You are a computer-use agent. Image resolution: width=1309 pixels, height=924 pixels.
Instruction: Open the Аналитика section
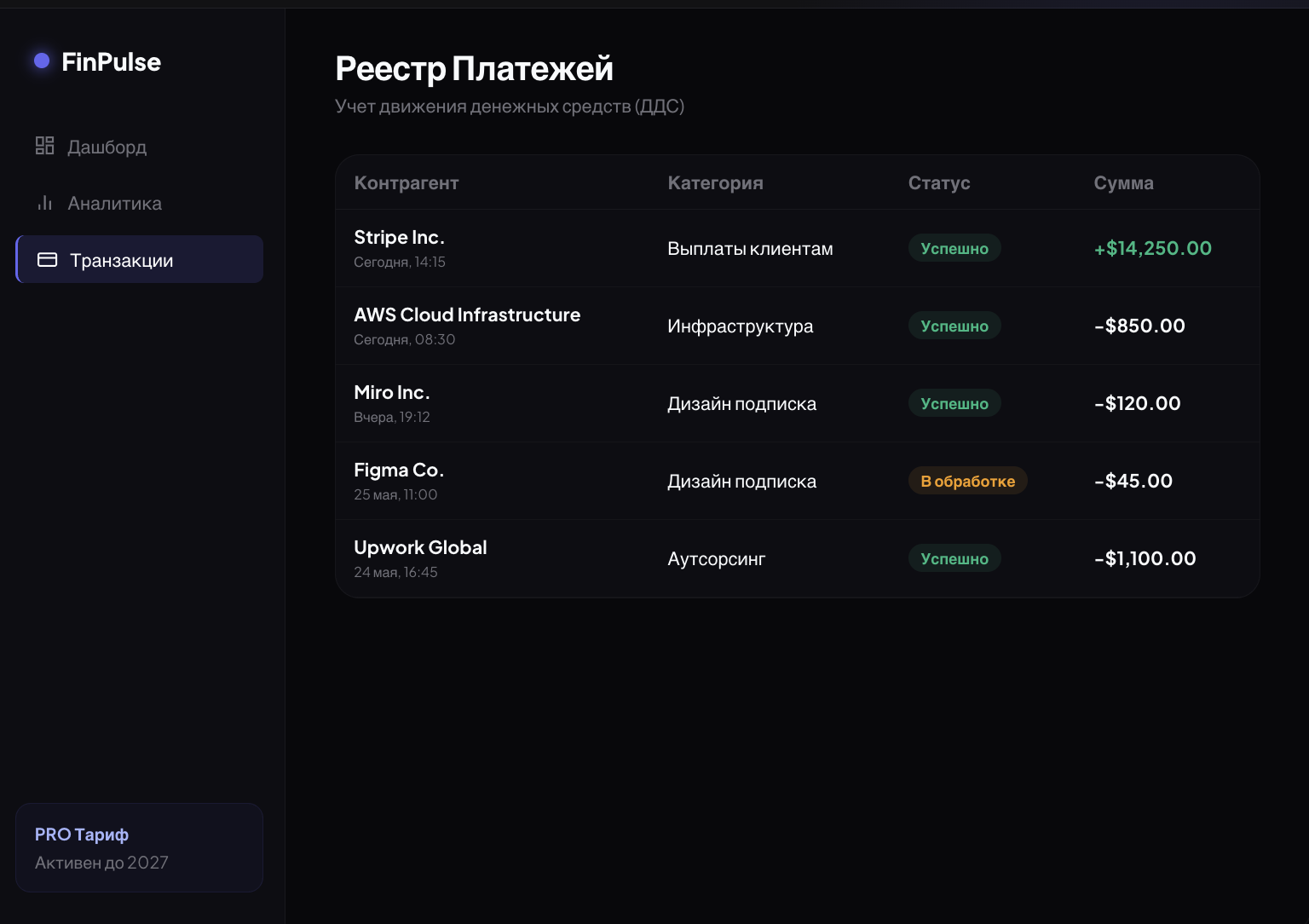[140, 203]
